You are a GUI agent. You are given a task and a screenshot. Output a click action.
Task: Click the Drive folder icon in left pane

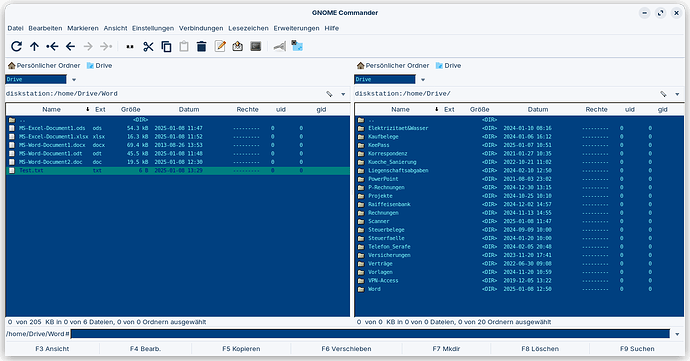pyautogui.click(x=90, y=66)
